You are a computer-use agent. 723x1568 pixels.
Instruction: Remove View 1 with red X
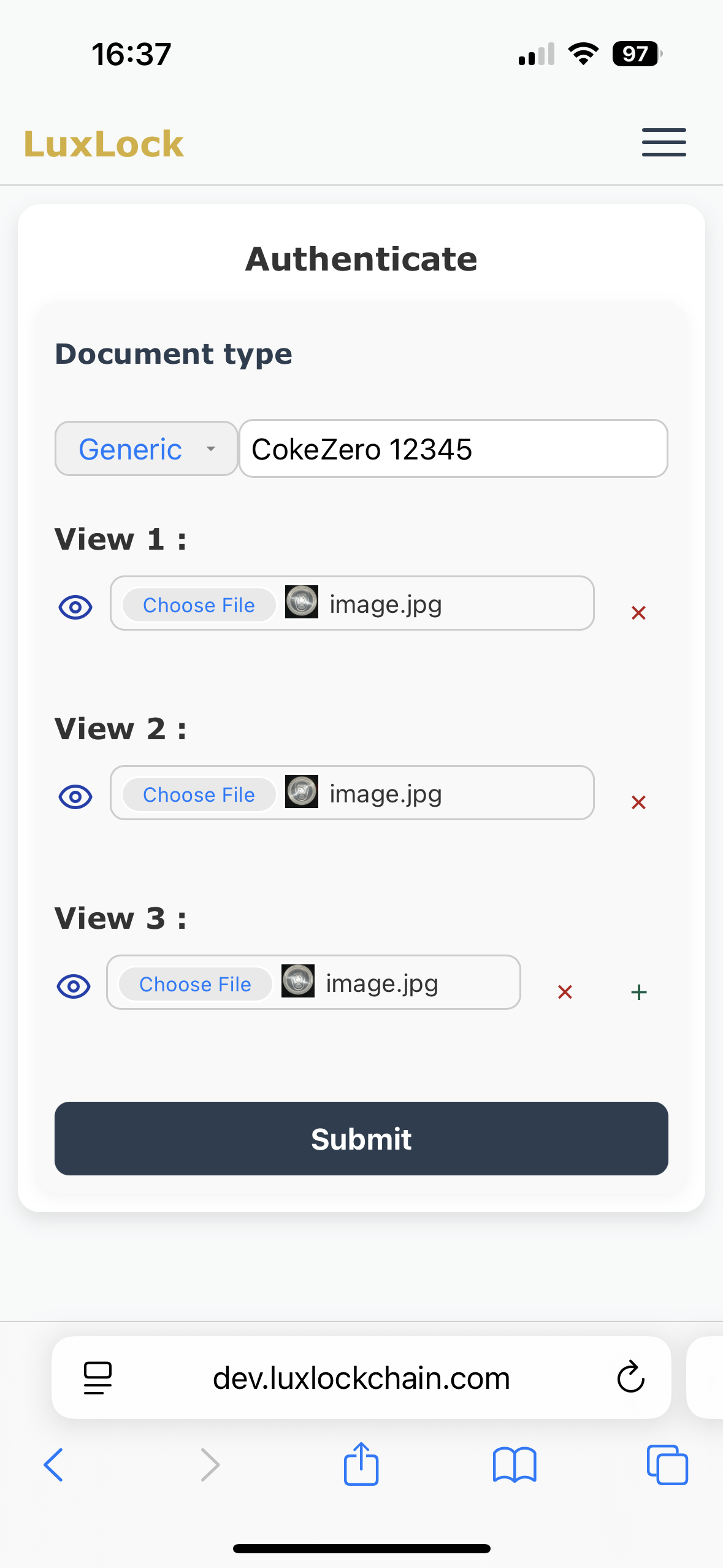tap(638, 613)
